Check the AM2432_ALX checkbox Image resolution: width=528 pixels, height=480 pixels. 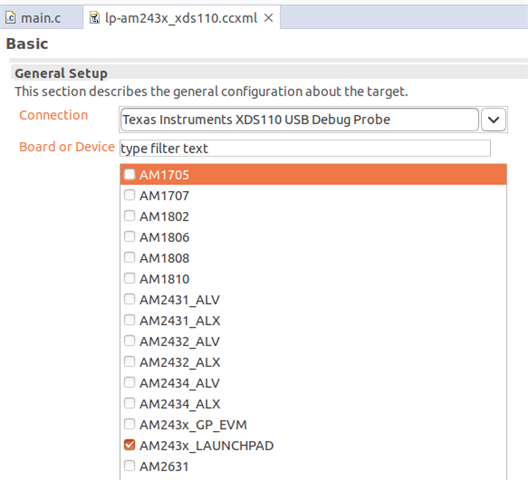click(x=130, y=362)
